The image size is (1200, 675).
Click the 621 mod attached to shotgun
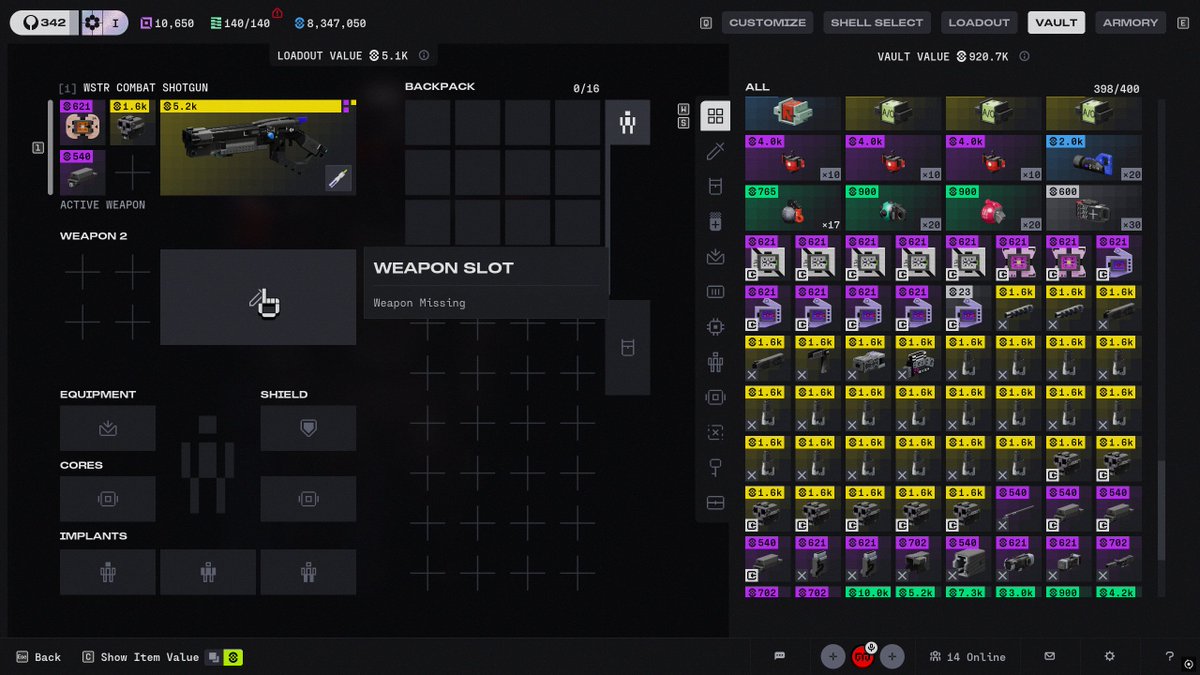pos(82,122)
